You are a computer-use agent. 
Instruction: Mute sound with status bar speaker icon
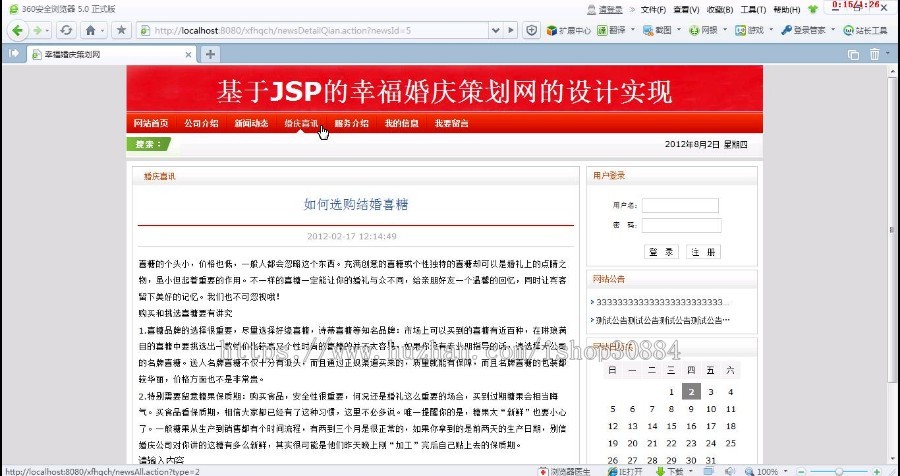(x=730, y=471)
